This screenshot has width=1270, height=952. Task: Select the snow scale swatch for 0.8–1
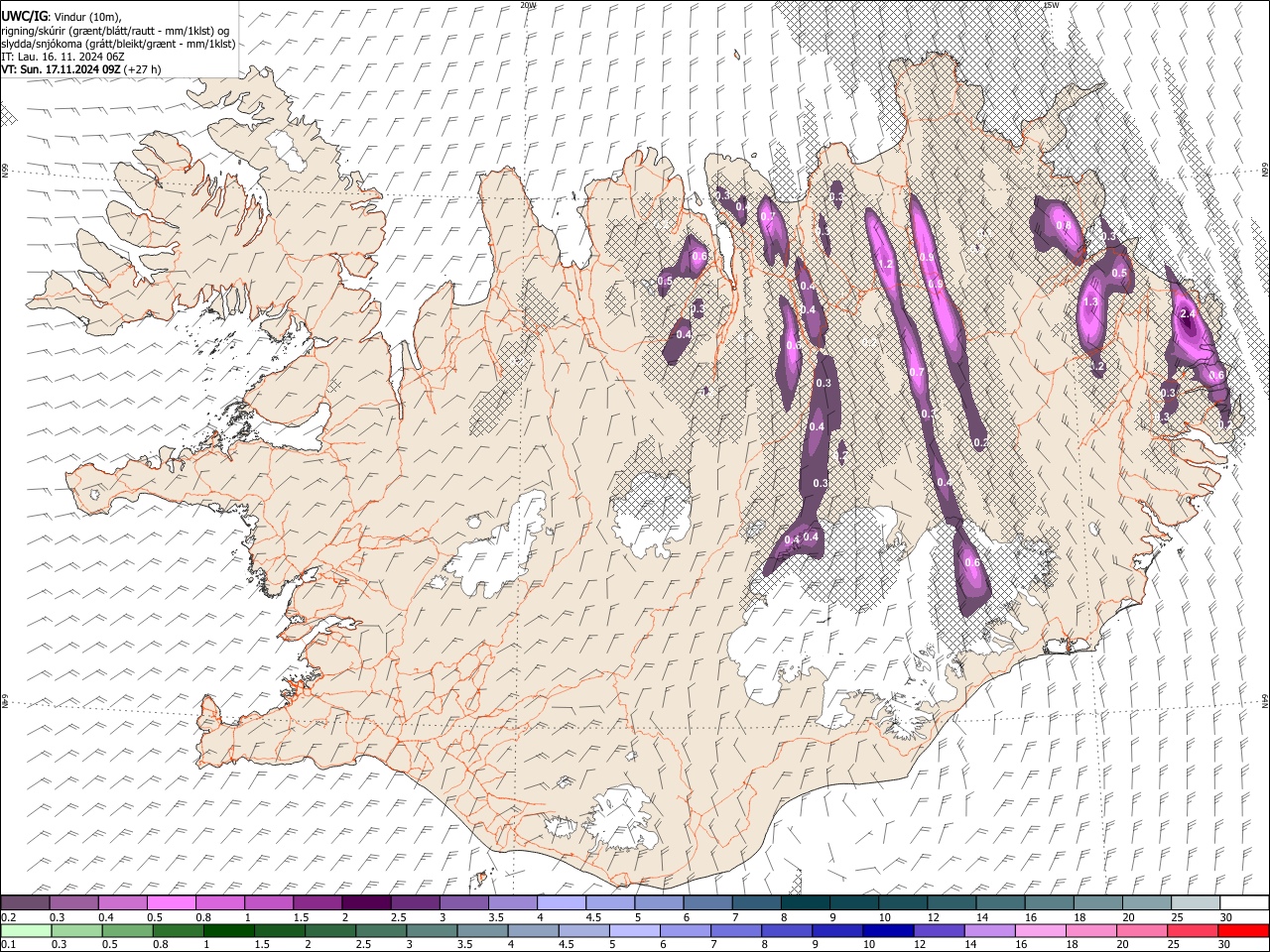click(x=220, y=902)
